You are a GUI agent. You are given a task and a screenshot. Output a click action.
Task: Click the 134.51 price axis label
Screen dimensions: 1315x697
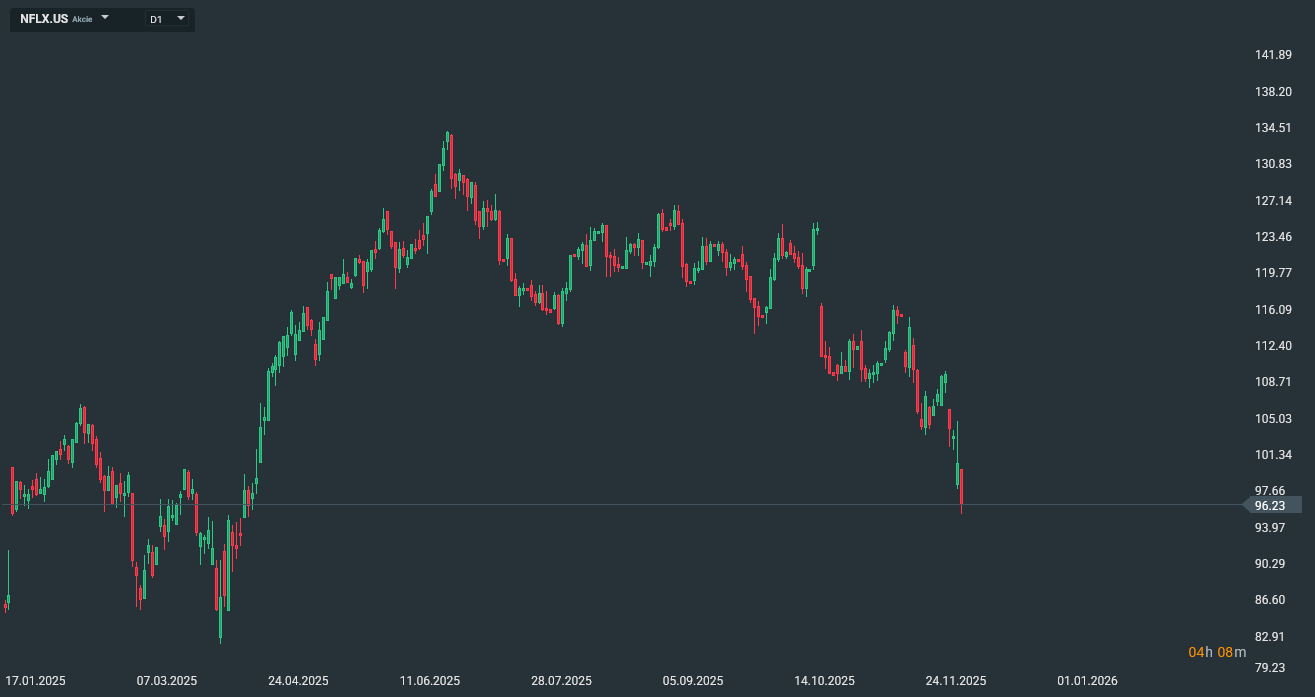1273,128
